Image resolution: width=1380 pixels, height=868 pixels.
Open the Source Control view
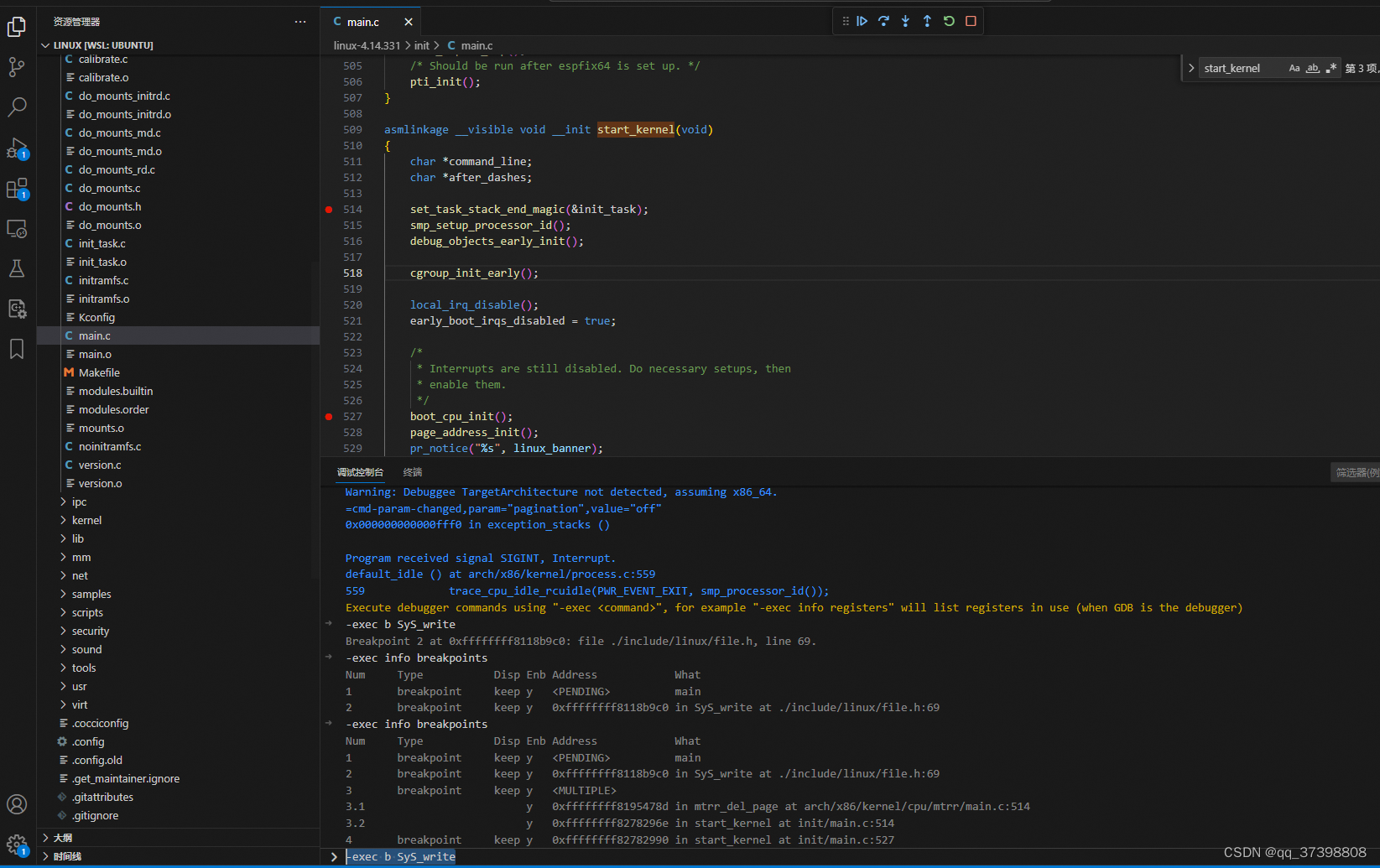(x=17, y=67)
